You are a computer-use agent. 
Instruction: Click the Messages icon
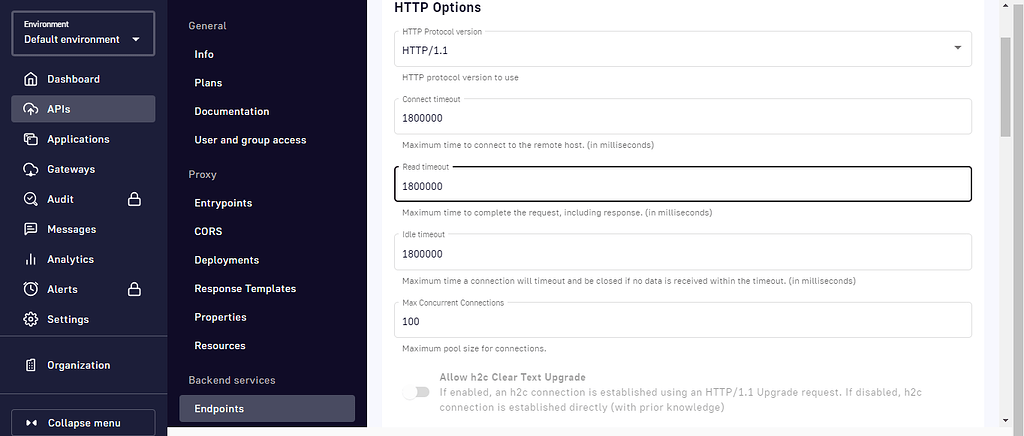31,229
